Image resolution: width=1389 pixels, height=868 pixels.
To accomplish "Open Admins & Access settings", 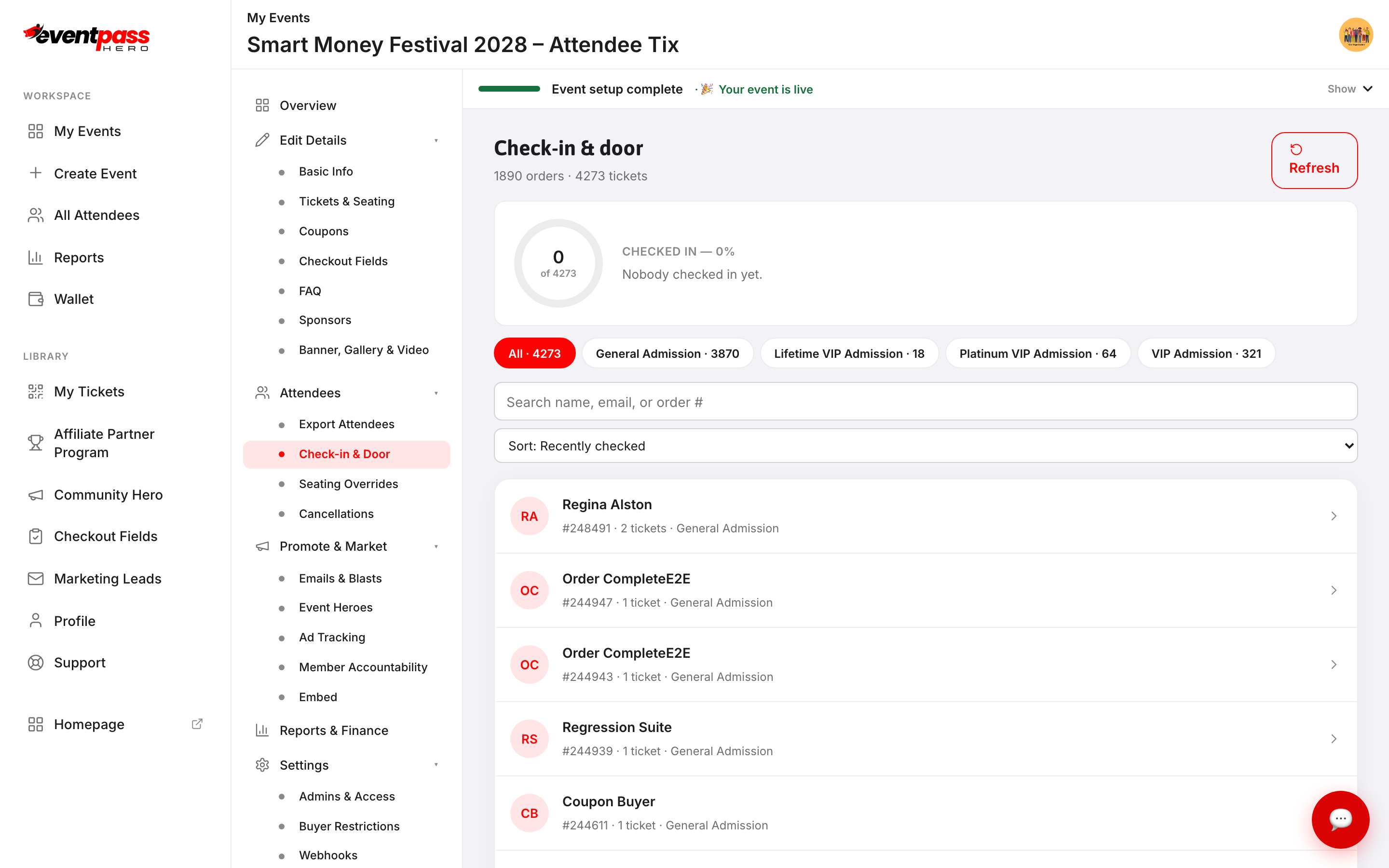I will point(347,796).
